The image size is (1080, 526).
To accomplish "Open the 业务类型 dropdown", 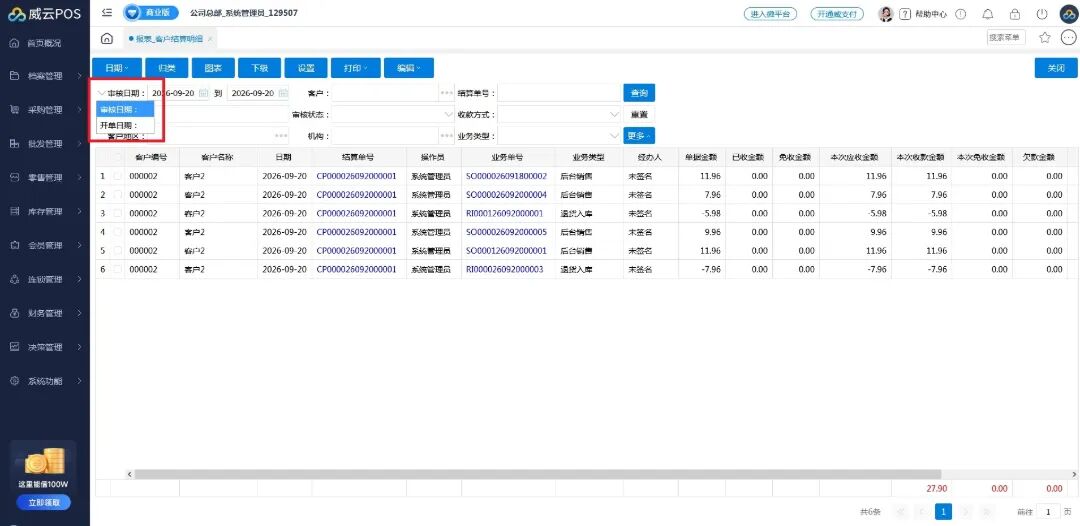I will [x=559, y=136].
